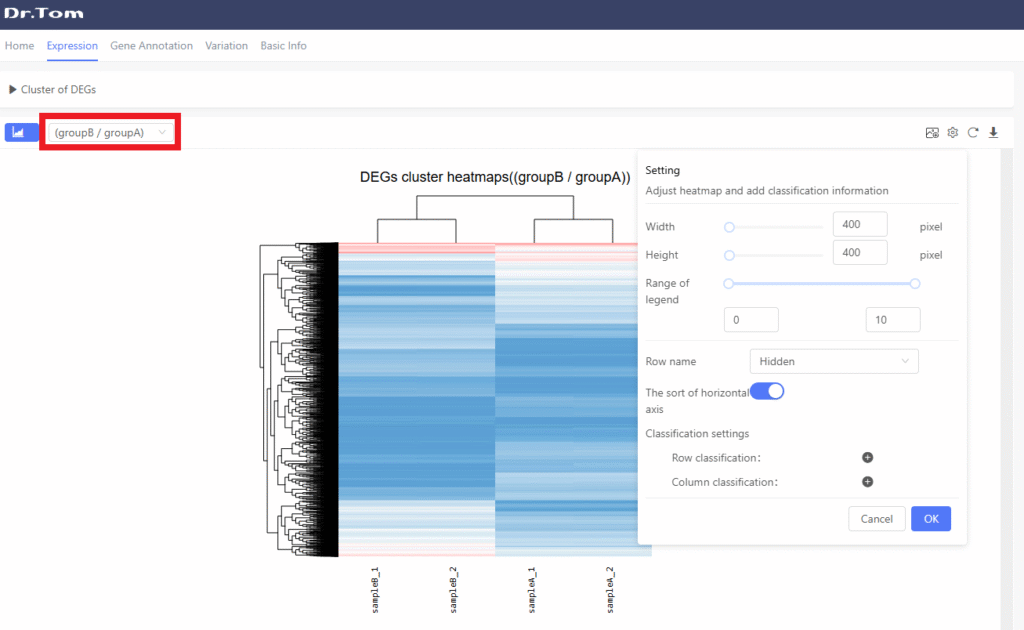Add a column classification with plus icon
The height and width of the screenshot is (630, 1024).
coord(867,482)
